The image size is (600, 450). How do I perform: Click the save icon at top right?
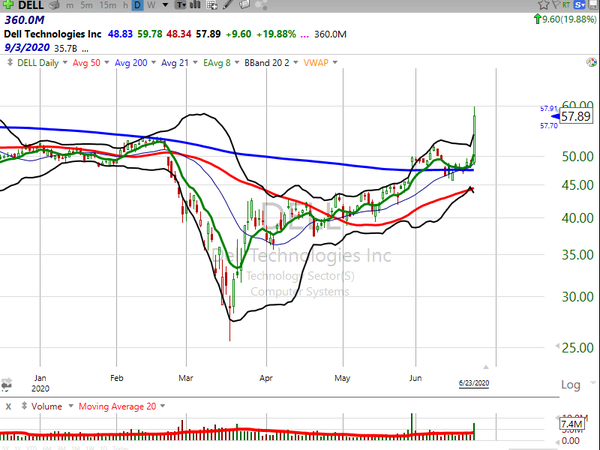(x=592, y=4)
